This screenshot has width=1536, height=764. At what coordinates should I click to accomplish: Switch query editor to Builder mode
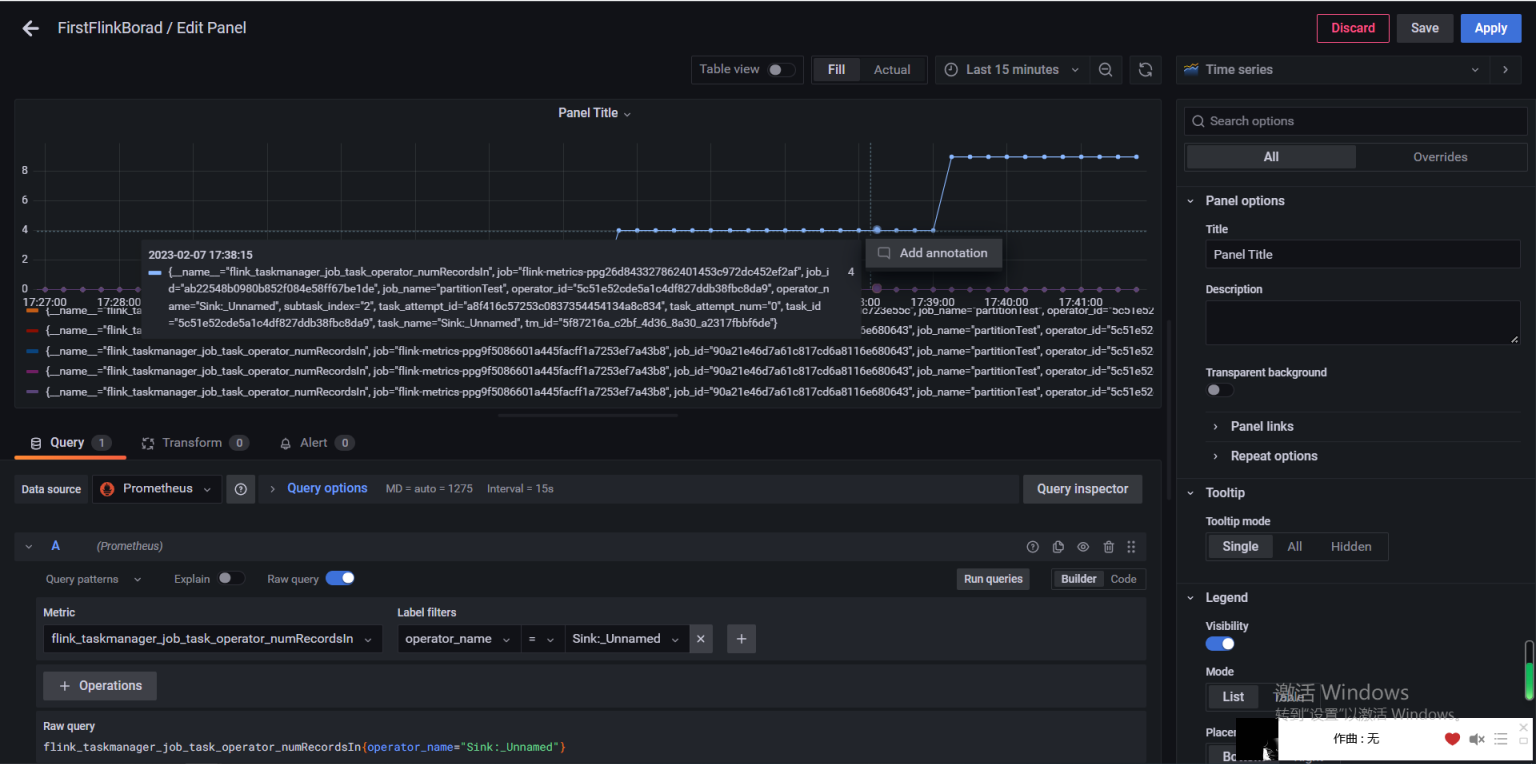coord(1079,579)
